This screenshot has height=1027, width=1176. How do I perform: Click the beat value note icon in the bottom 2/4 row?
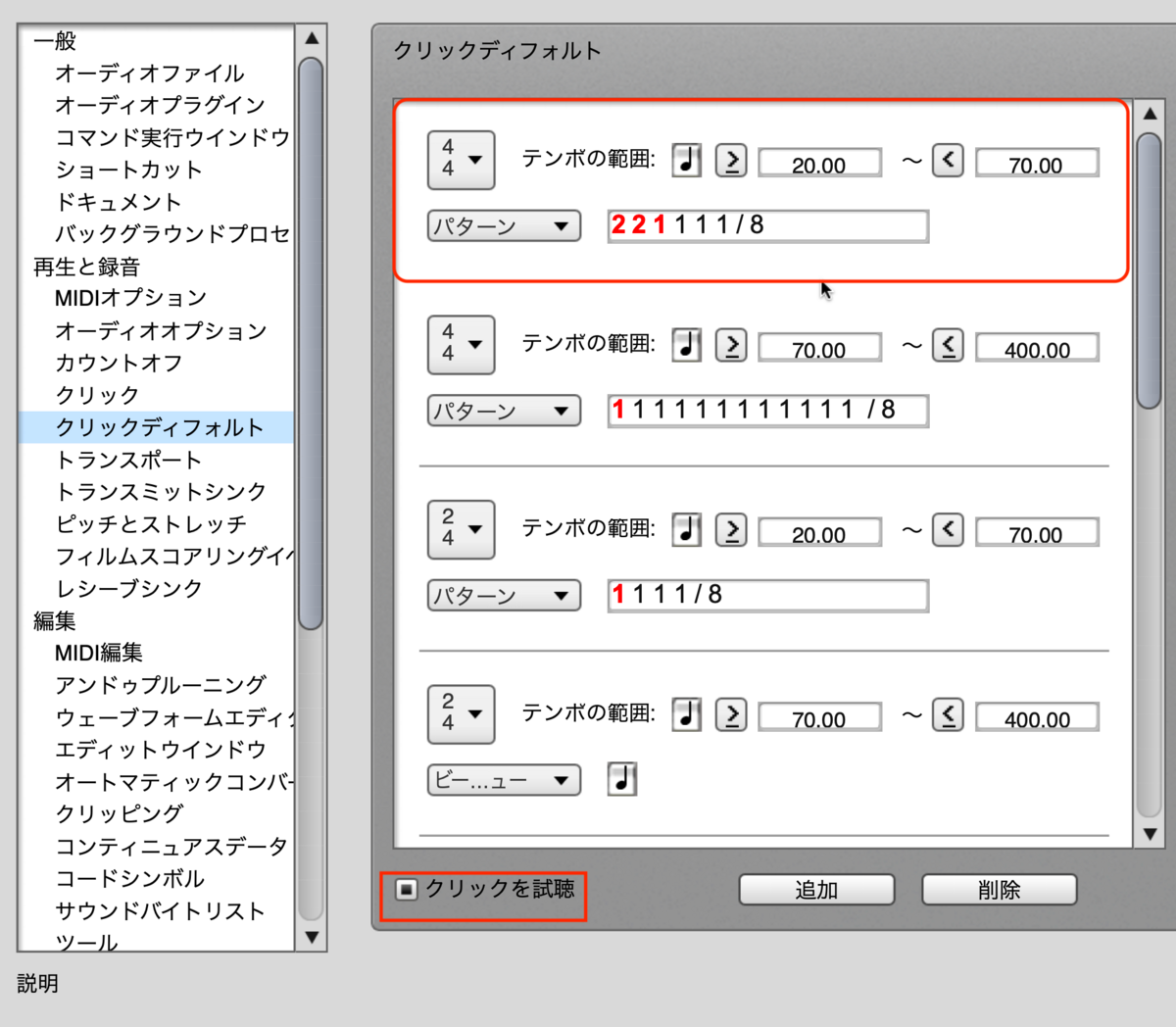(622, 779)
